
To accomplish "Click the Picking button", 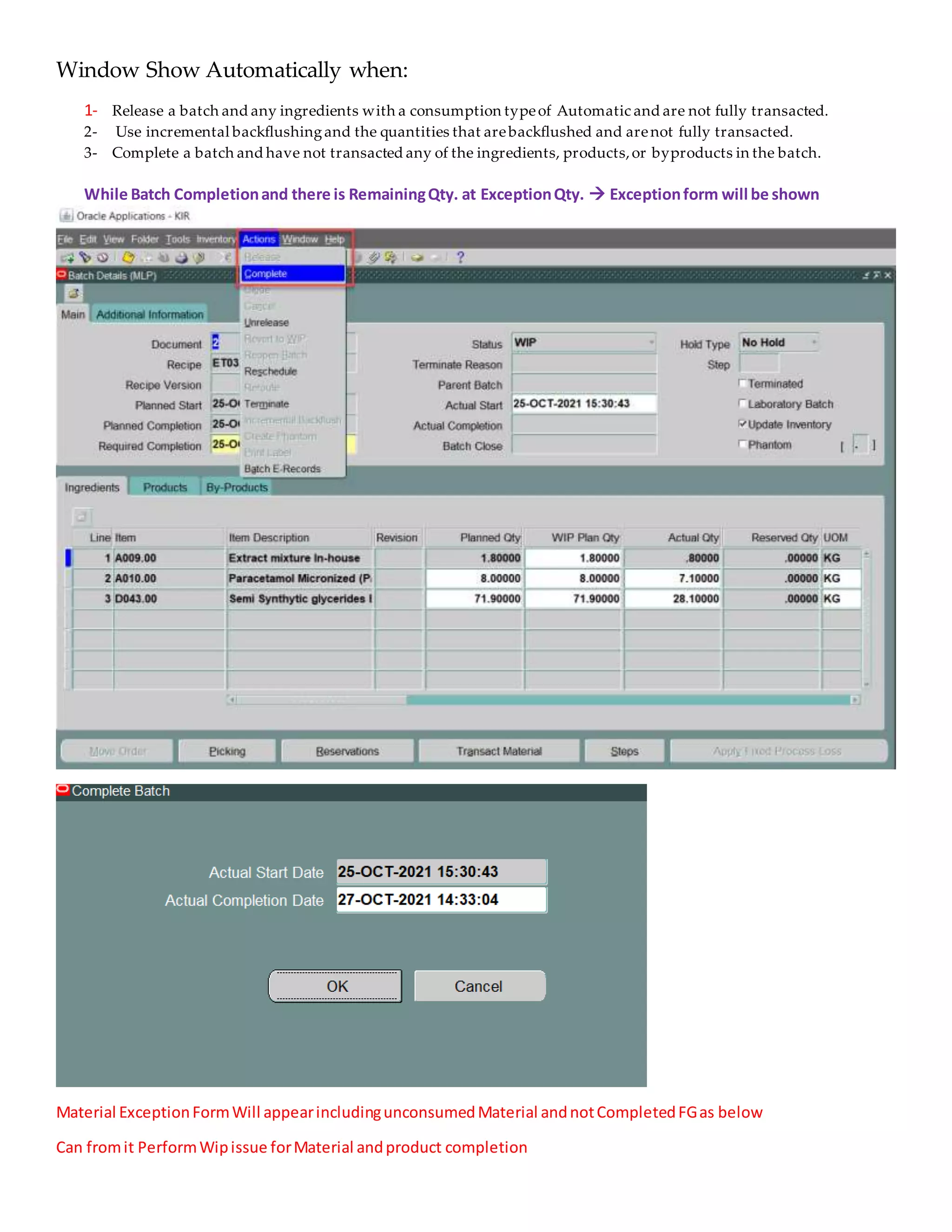I will tap(227, 751).
